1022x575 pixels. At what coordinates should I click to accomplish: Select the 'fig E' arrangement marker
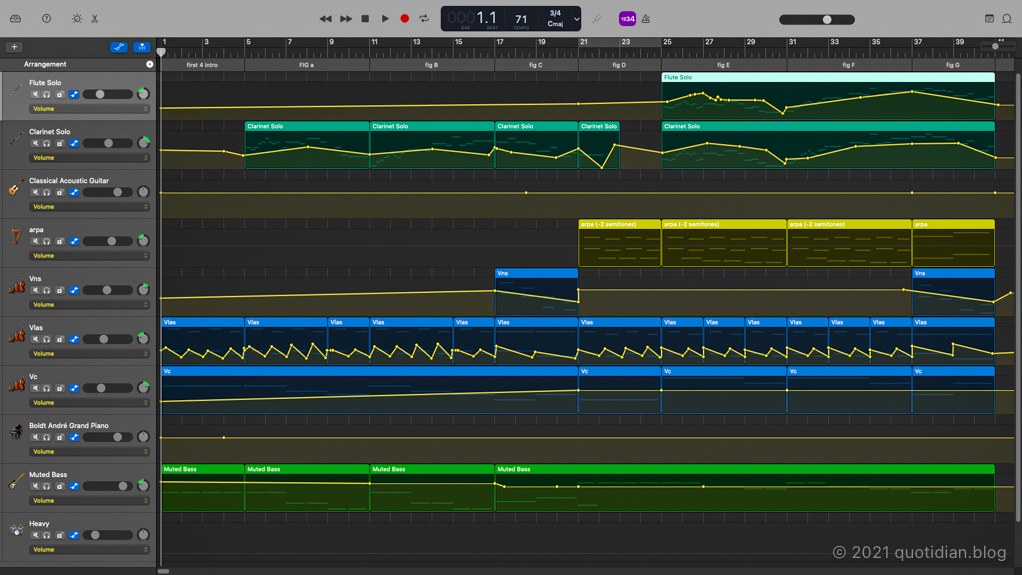tap(723, 65)
